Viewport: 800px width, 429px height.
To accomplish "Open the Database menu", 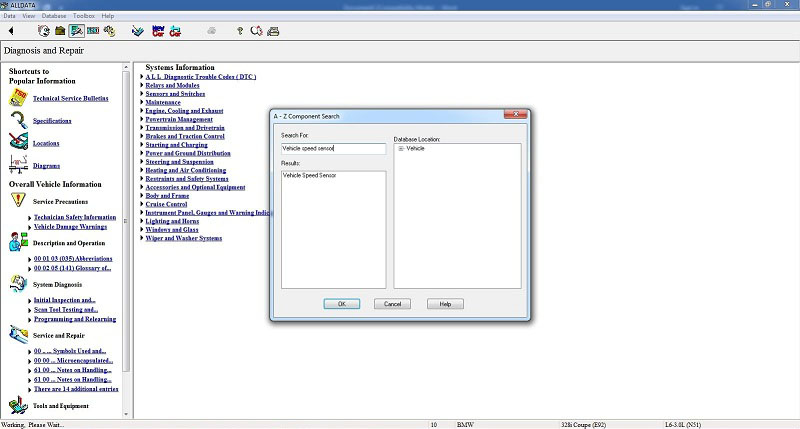I will pos(52,16).
